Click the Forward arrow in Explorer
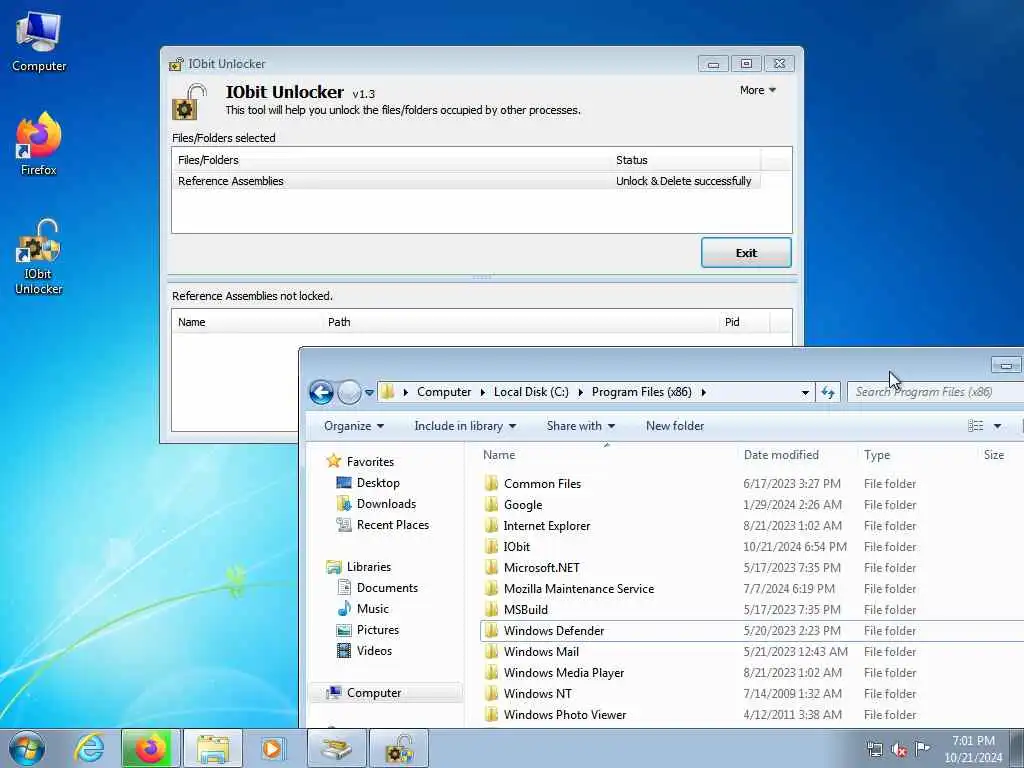This screenshot has height=768, width=1024. click(x=349, y=392)
